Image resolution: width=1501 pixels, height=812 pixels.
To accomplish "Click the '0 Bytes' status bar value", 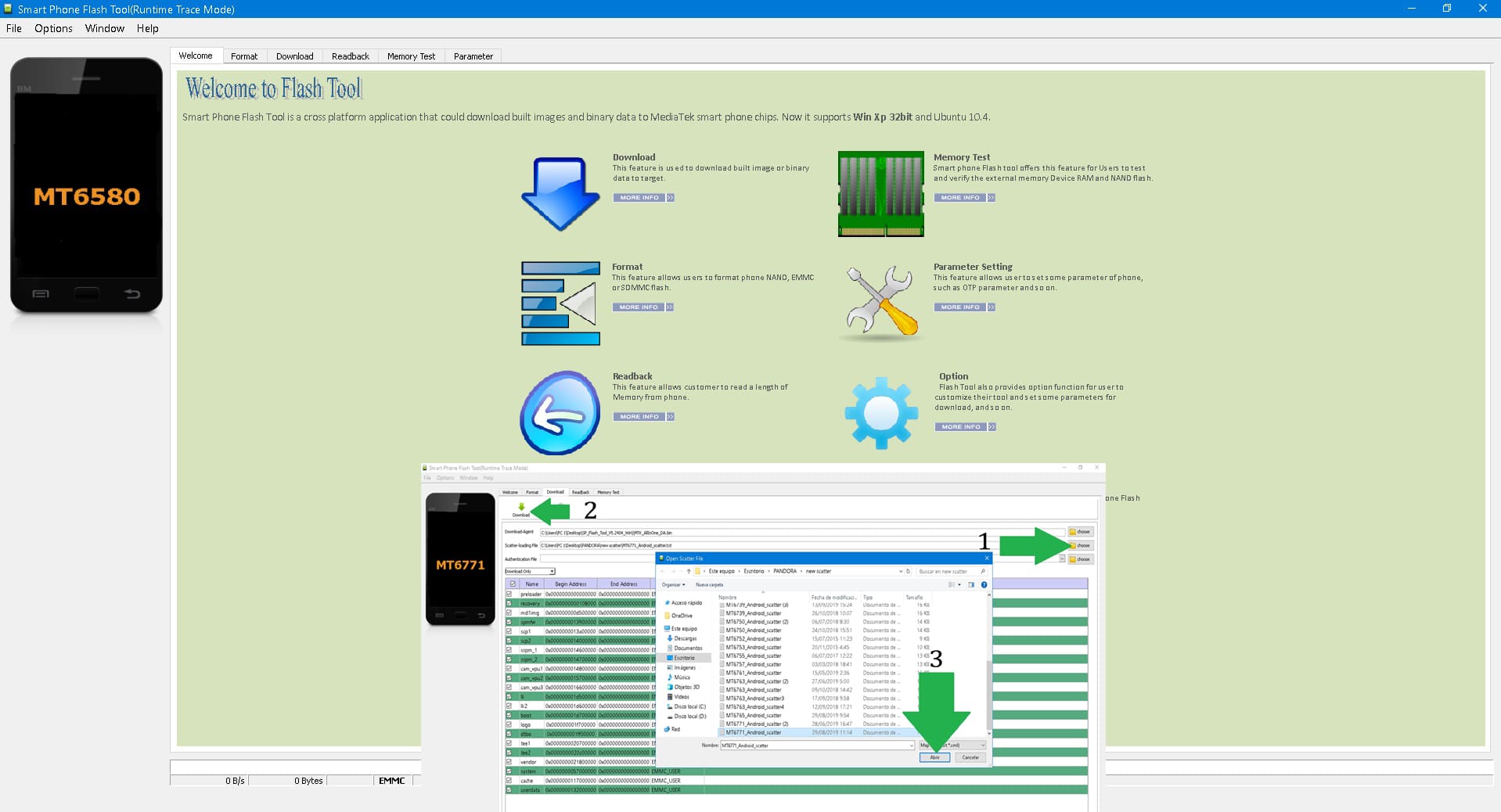I will pos(308,781).
